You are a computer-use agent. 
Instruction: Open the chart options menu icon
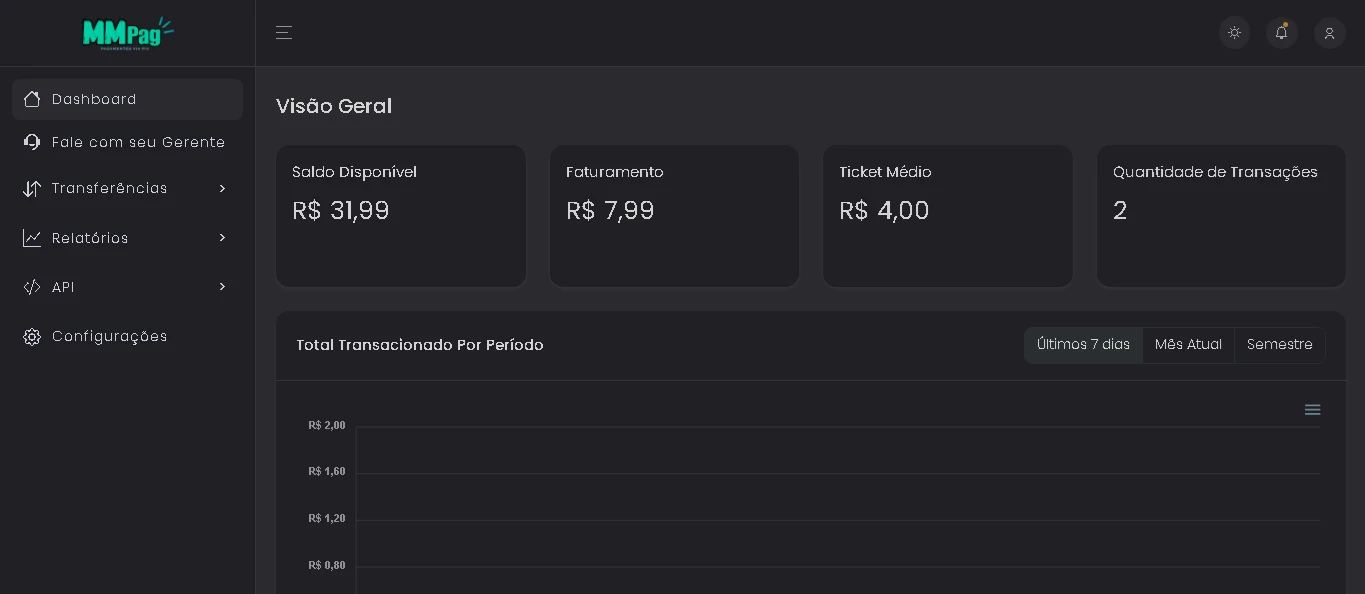(1312, 410)
